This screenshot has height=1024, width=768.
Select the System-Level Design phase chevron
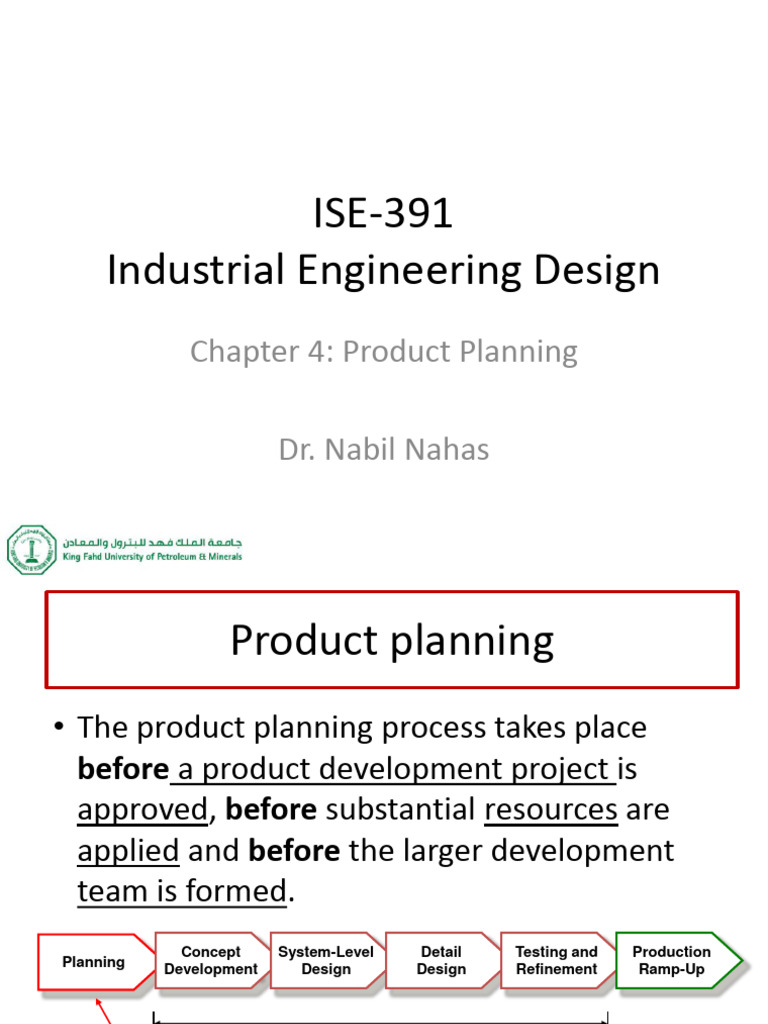[325, 961]
